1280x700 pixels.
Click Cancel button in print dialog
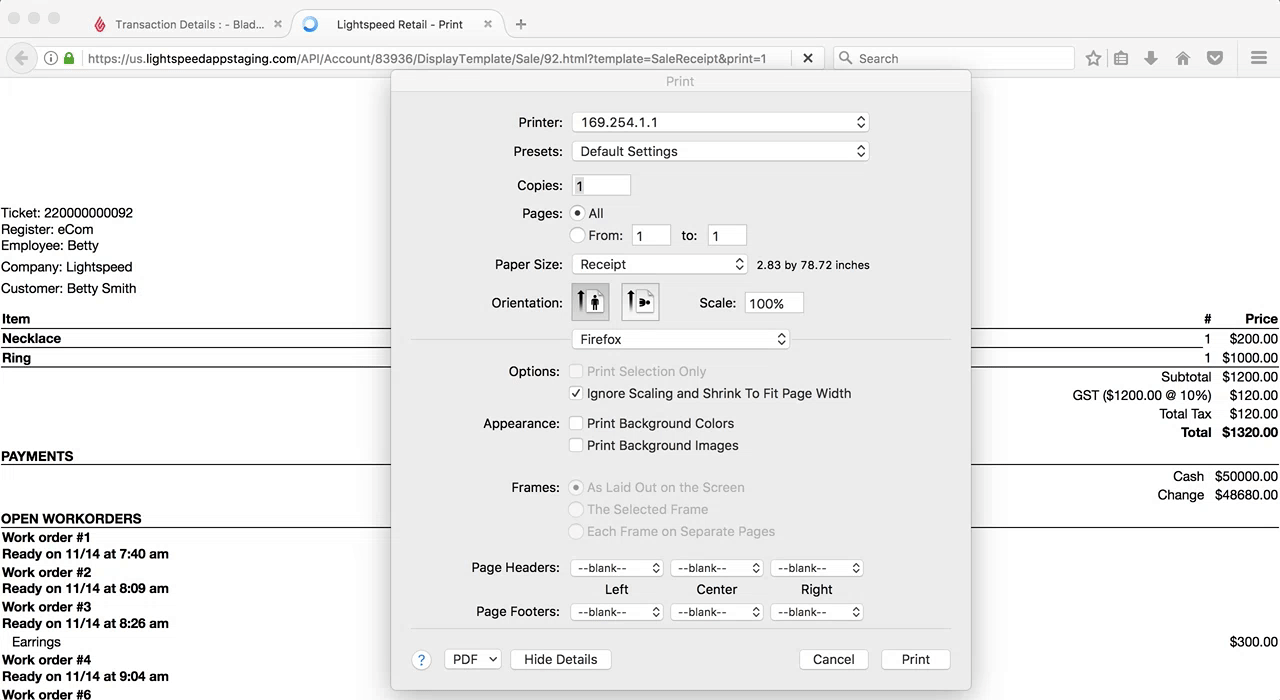(834, 659)
